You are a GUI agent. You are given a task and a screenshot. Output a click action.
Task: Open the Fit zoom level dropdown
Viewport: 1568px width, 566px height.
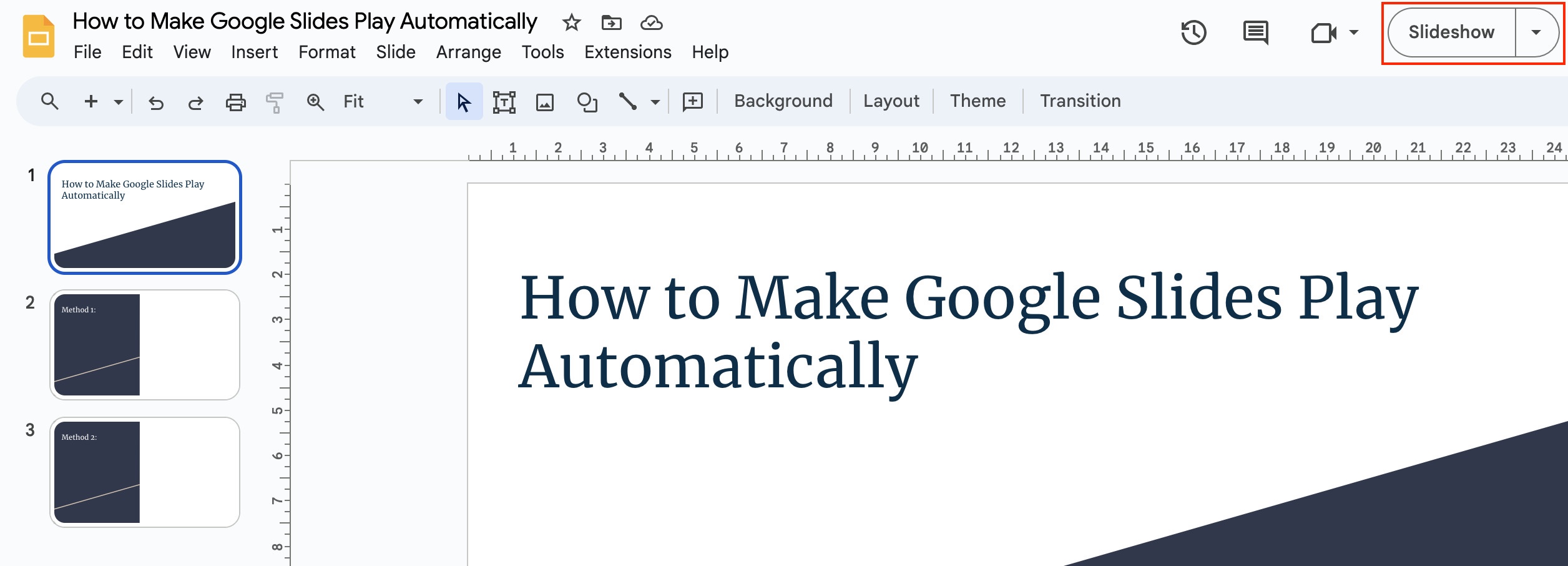coord(383,101)
